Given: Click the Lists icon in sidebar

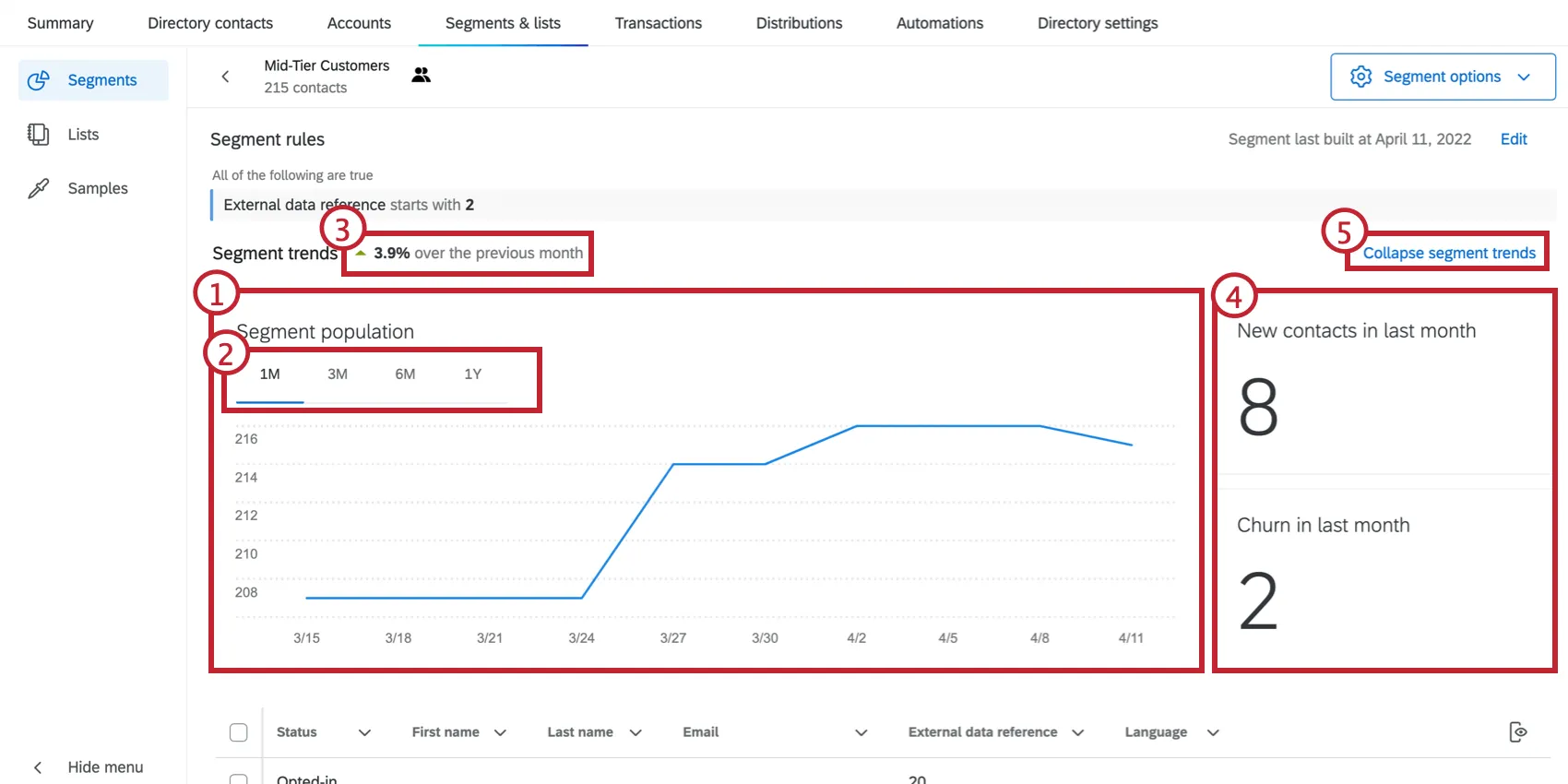Looking at the screenshot, I should tap(38, 135).
